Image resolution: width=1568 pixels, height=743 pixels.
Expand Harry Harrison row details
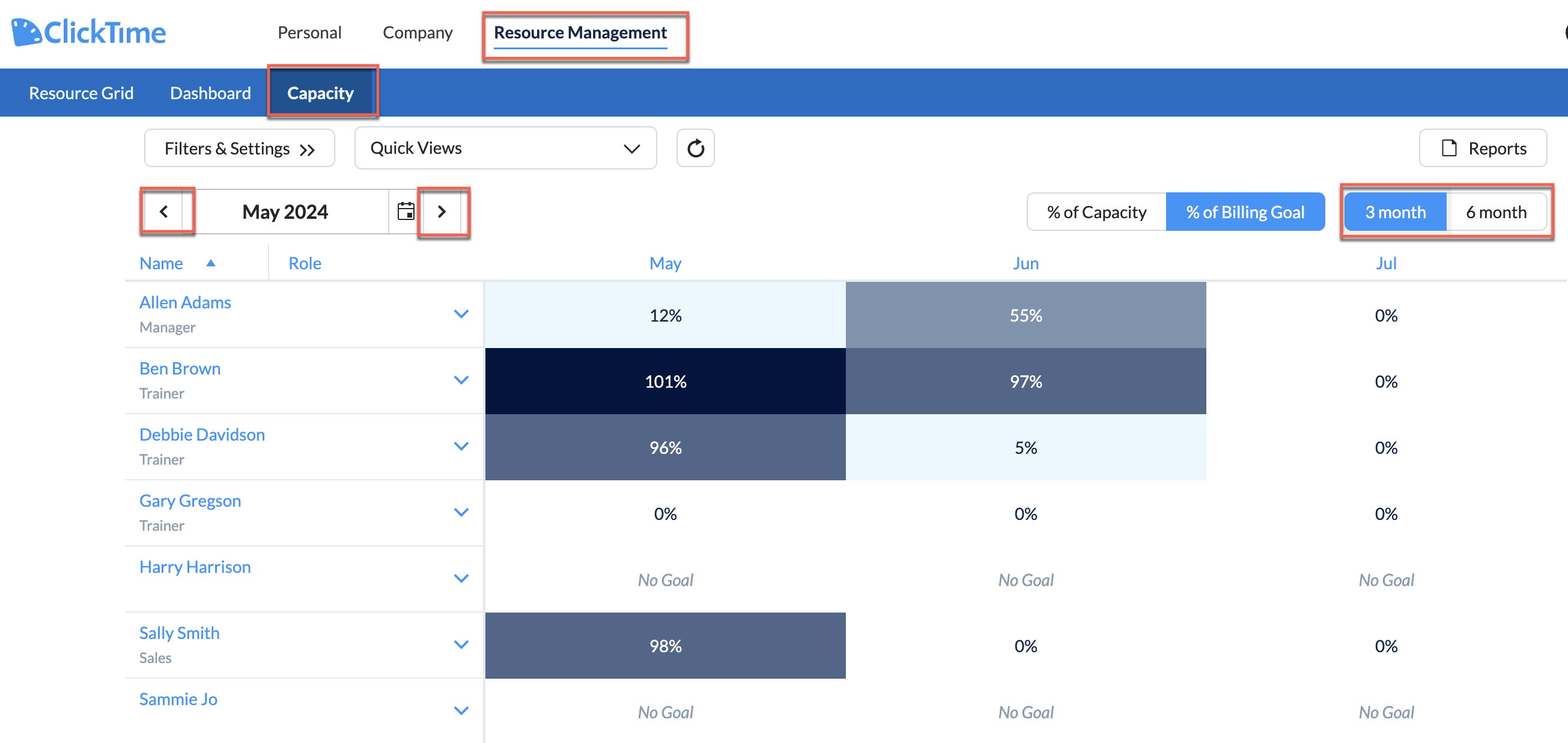pyautogui.click(x=461, y=578)
